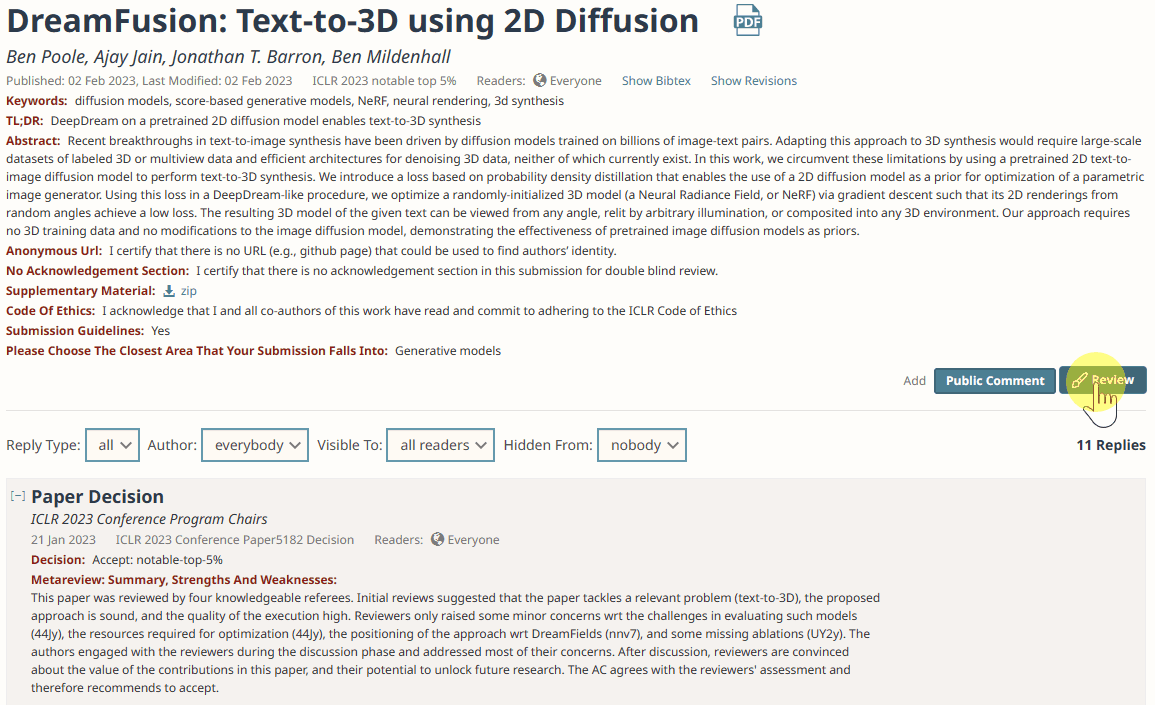This screenshot has width=1155, height=705.
Task: Open the PDF icon next to the title
Action: (748, 20)
